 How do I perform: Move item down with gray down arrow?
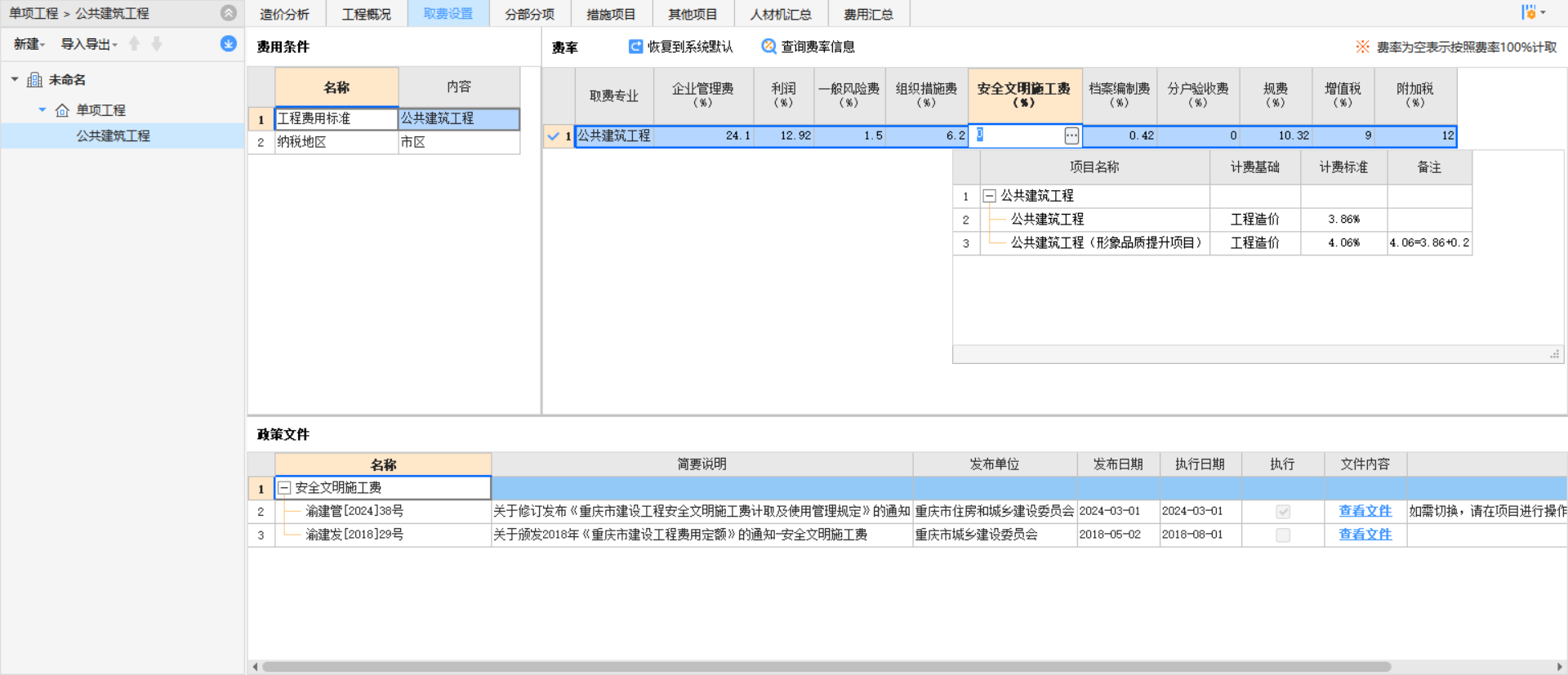pyautogui.click(x=157, y=44)
